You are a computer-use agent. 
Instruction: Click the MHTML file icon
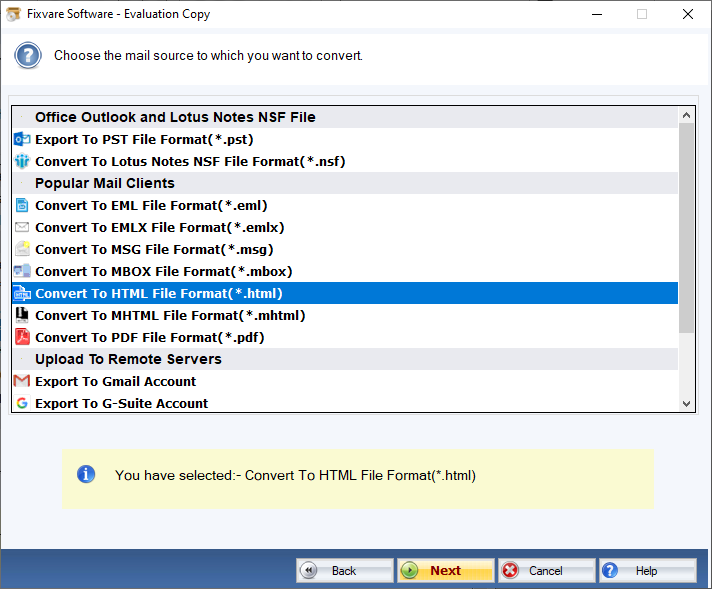22,315
